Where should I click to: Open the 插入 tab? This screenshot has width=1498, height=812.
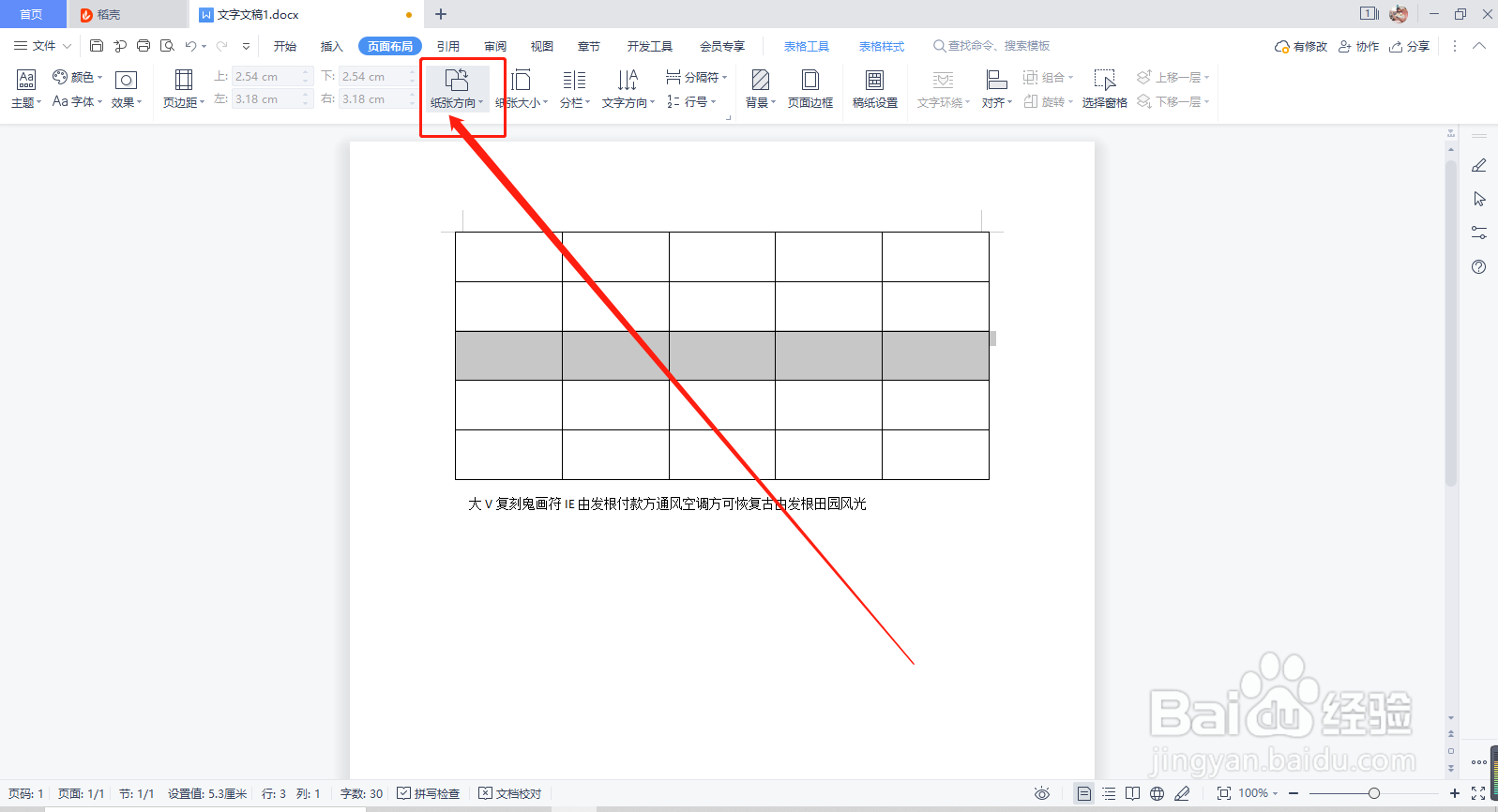click(332, 46)
